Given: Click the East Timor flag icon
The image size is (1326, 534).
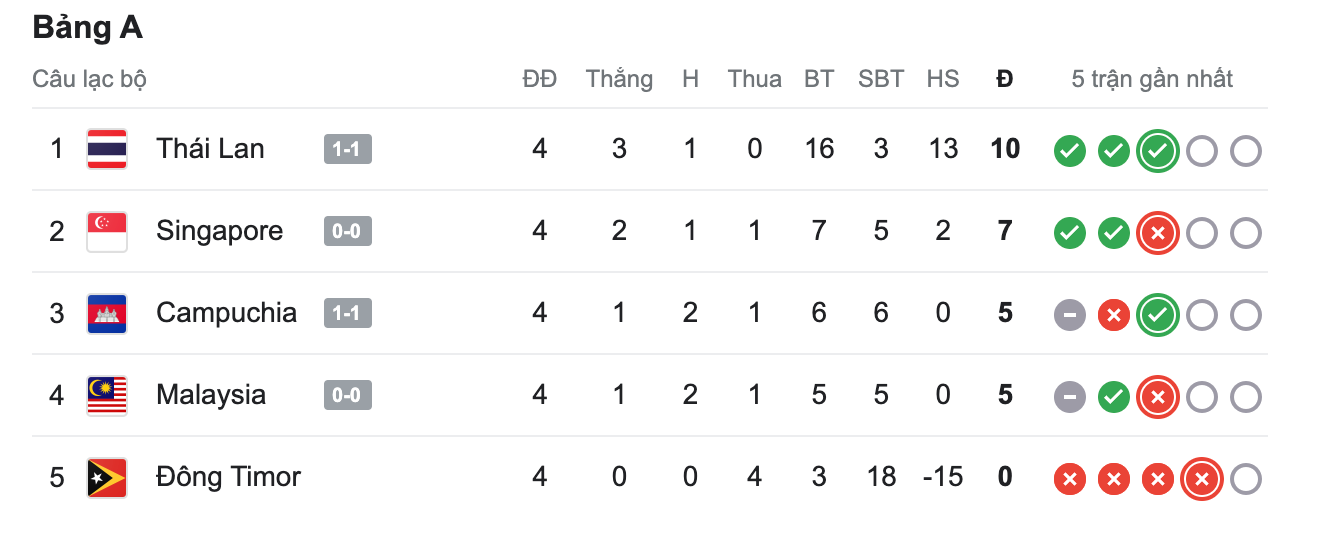Looking at the screenshot, I should [106, 477].
